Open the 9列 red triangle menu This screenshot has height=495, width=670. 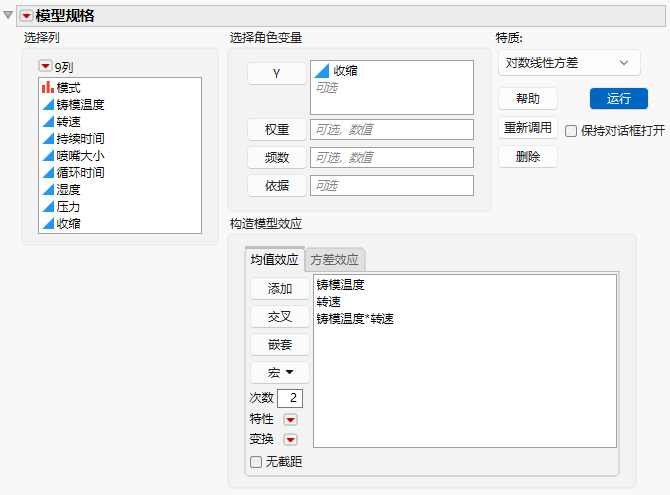coord(45,66)
